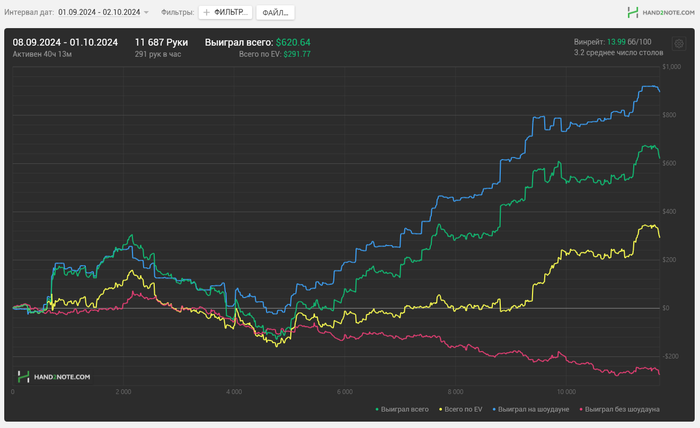This screenshot has width=700, height=428.
Task: Click the 11 687 Руки hands count
Action: 161,42
